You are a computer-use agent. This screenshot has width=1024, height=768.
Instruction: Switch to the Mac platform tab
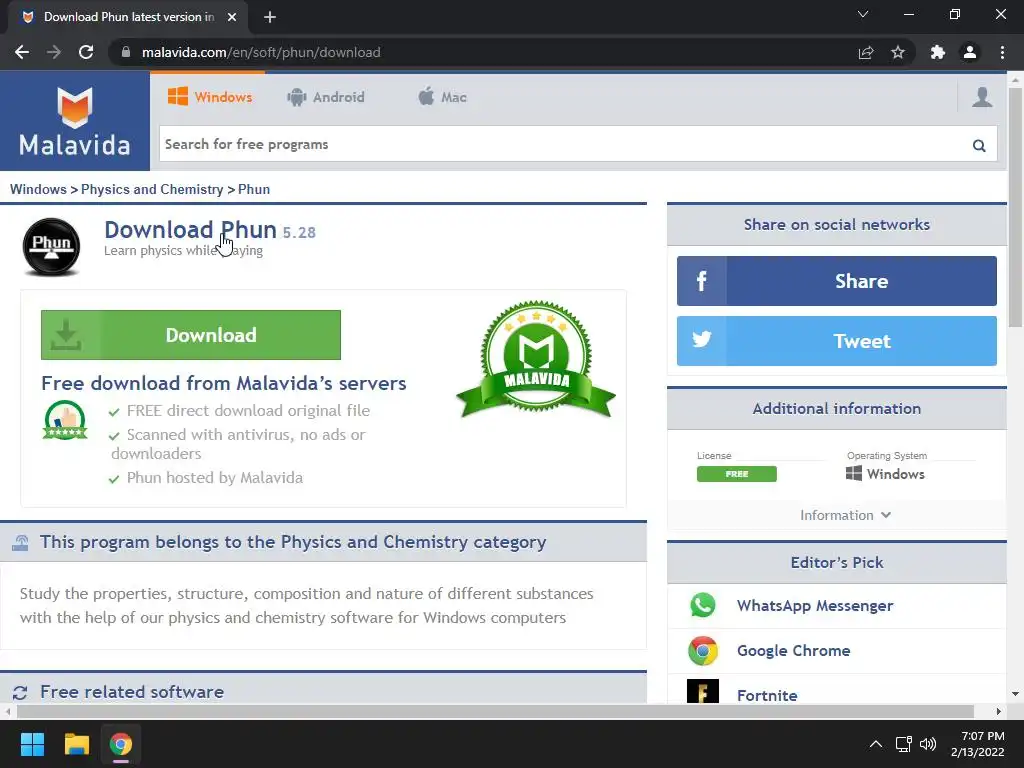point(442,97)
